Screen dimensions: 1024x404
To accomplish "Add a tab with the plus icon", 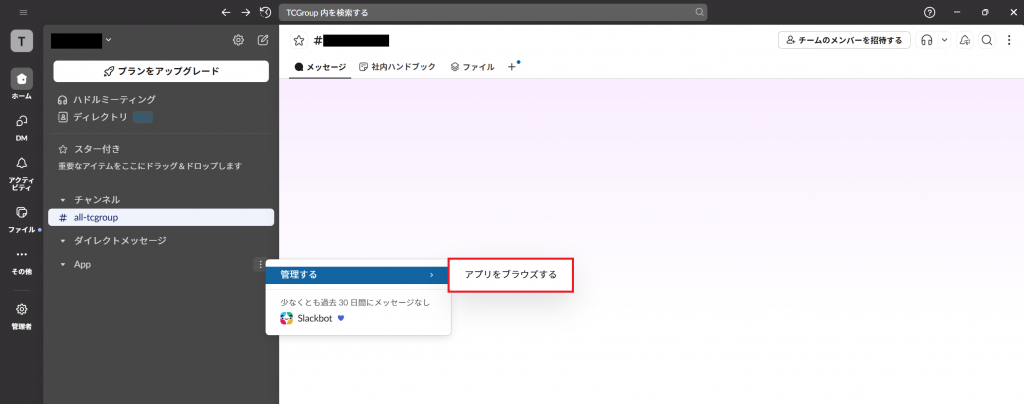I will [x=511, y=67].
